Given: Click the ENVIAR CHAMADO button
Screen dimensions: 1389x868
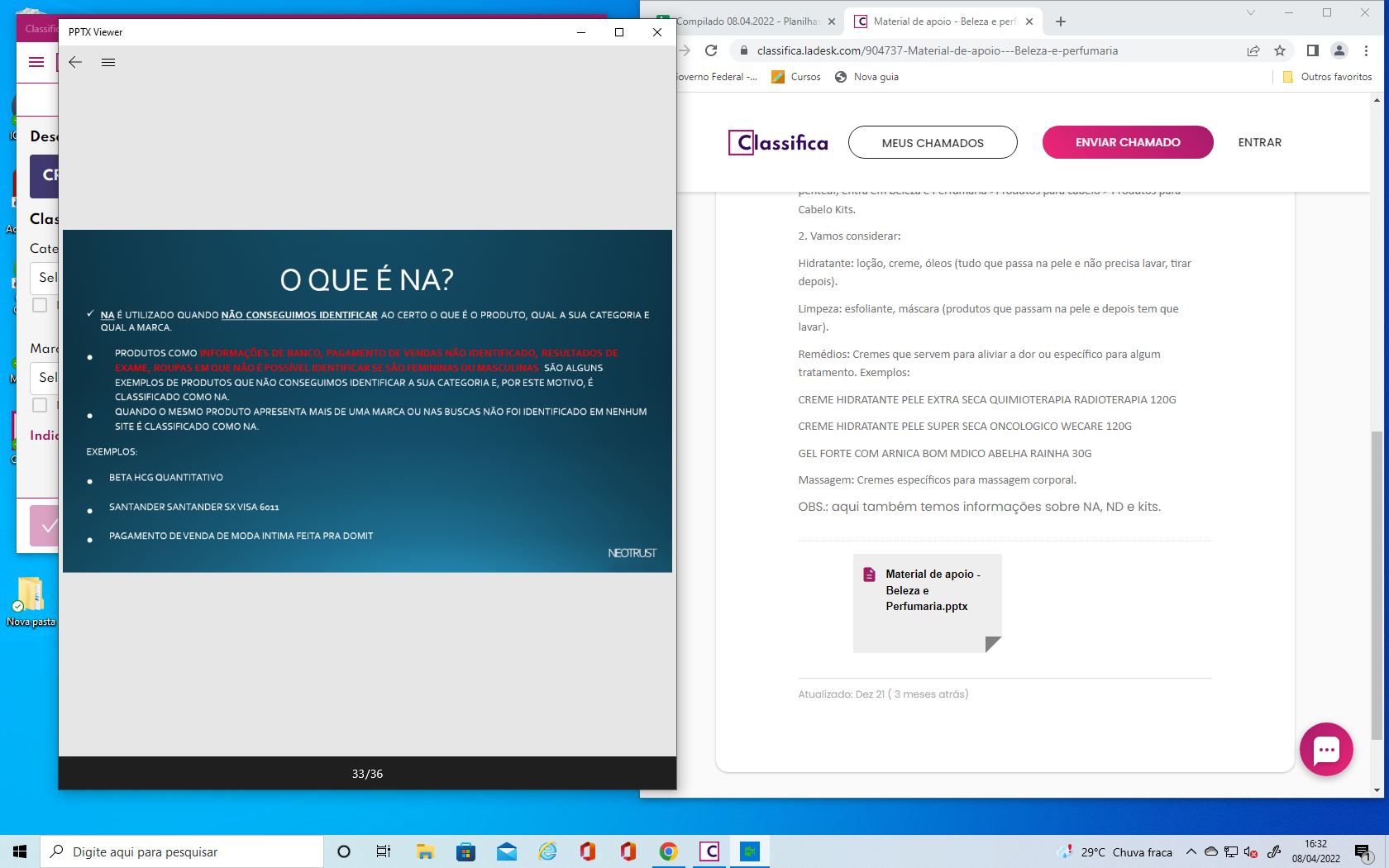Looking at the screenshot, I should pyautogui.click(x=1127, y=142).
